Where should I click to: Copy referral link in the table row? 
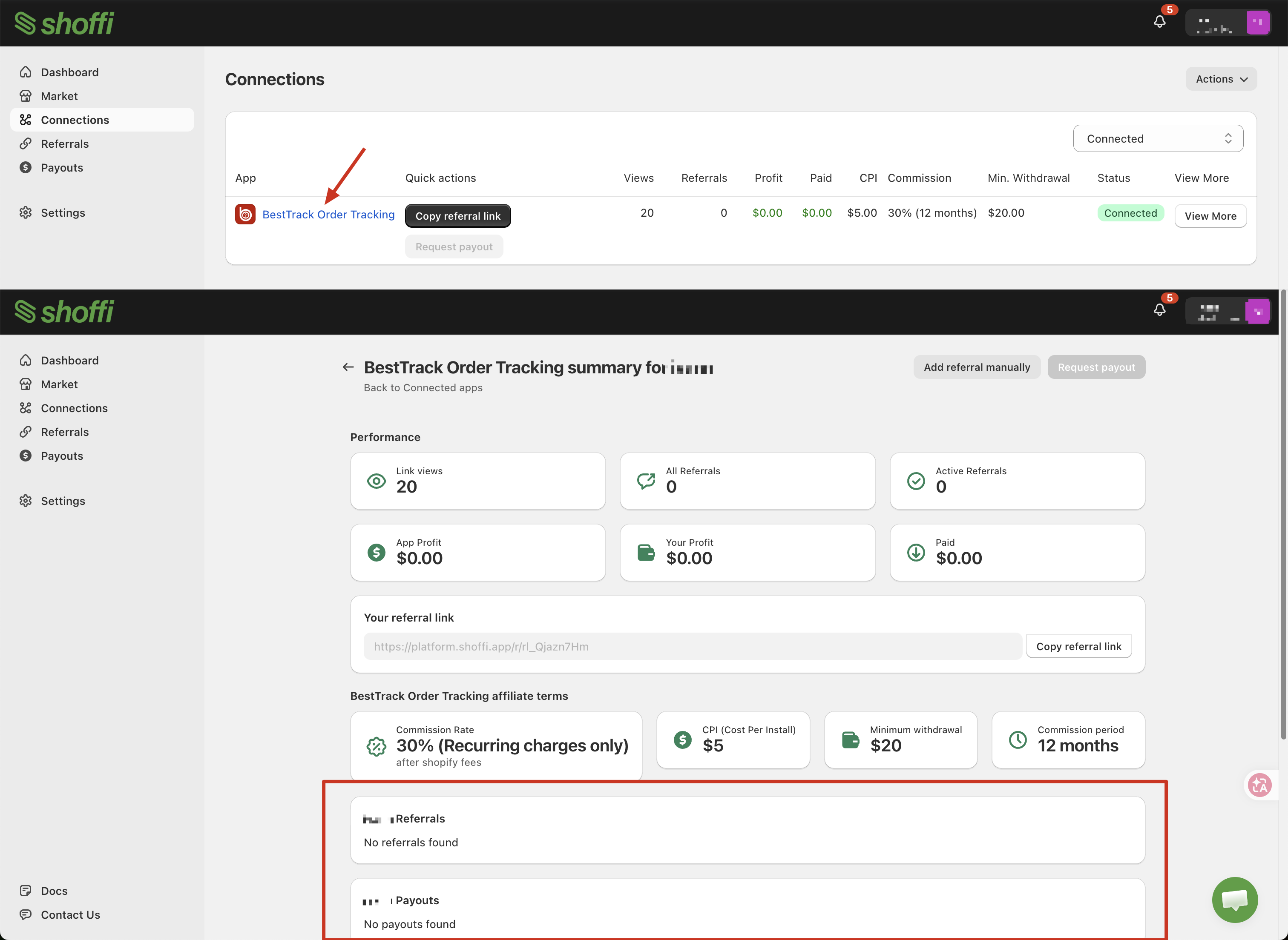click(457, 216)
